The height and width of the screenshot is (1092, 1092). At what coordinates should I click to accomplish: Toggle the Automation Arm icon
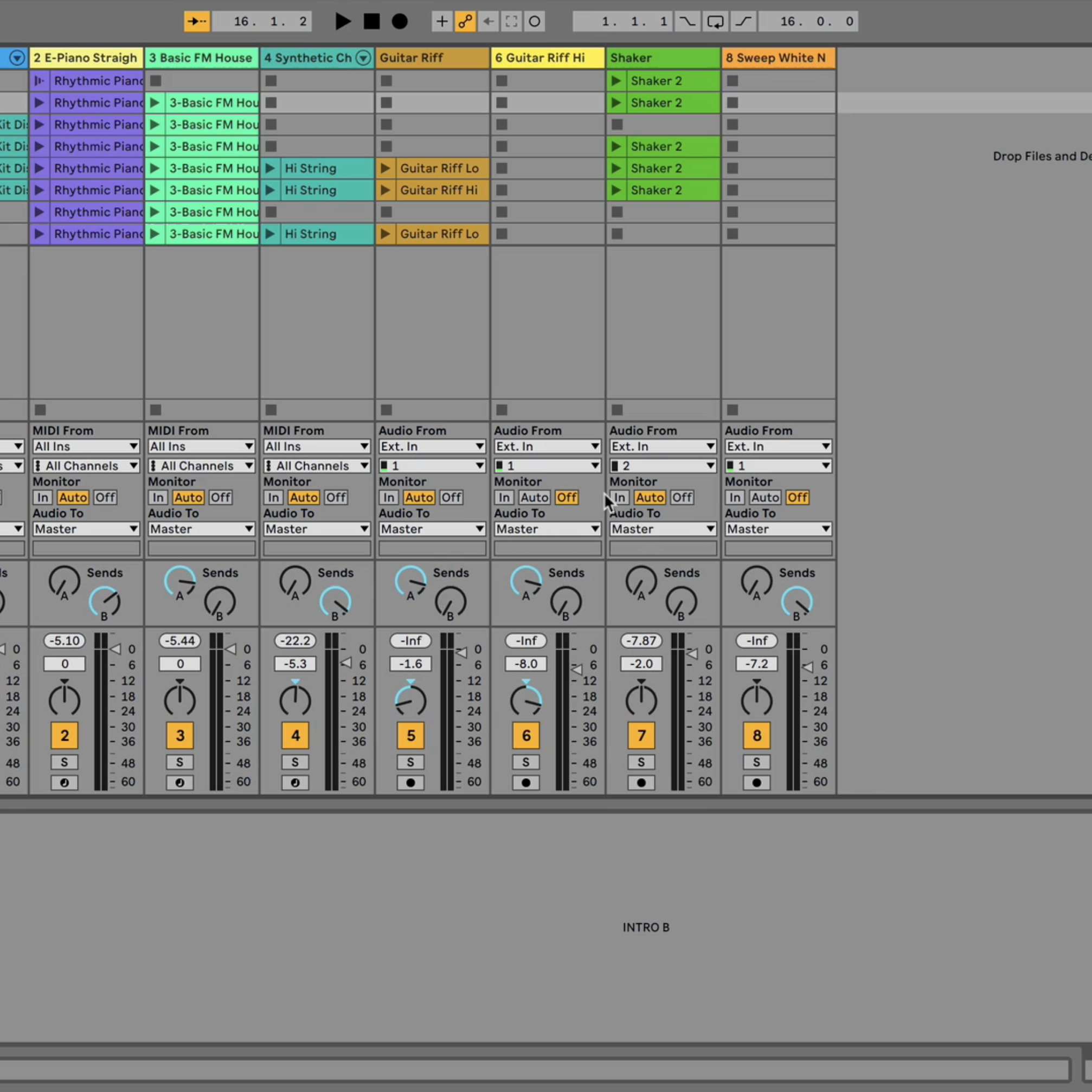tap(465, 22)
